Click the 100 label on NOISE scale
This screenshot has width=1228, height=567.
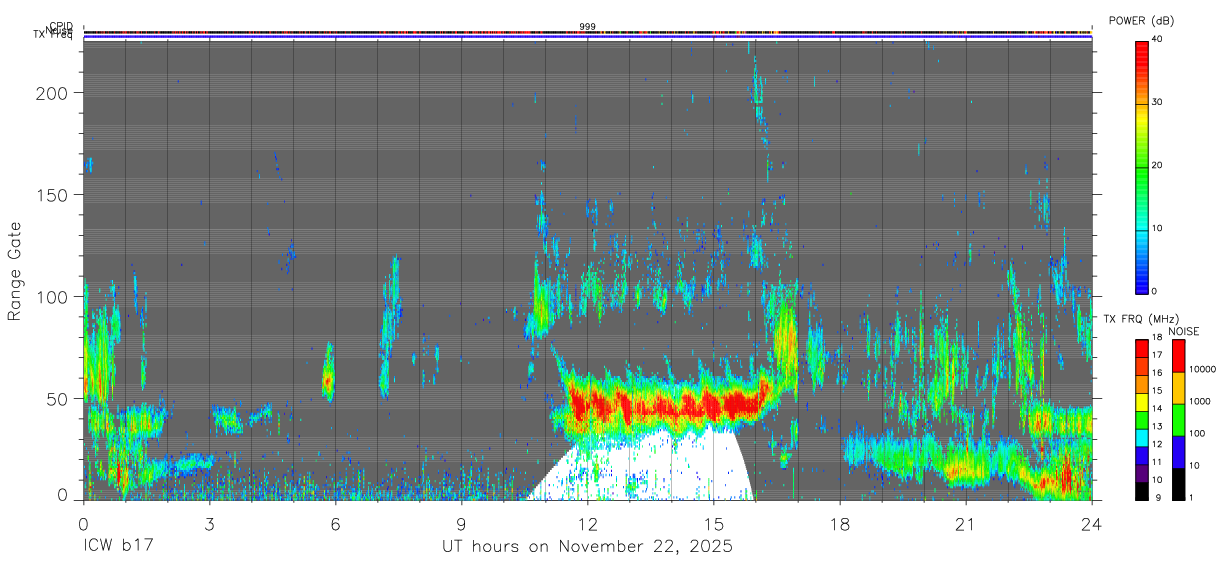[x=1195, y=434]
